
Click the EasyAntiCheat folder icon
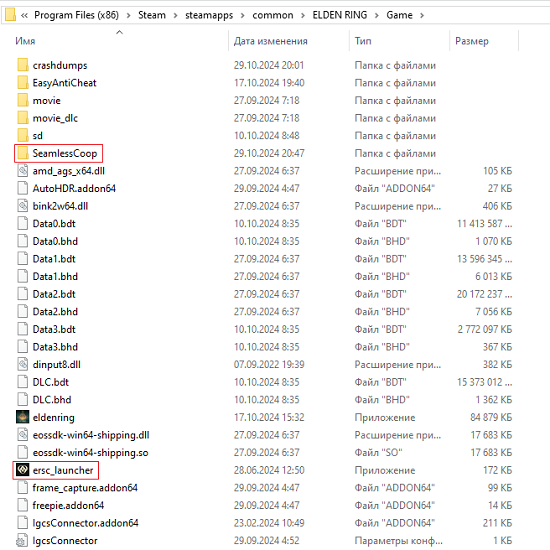[23, 82]
